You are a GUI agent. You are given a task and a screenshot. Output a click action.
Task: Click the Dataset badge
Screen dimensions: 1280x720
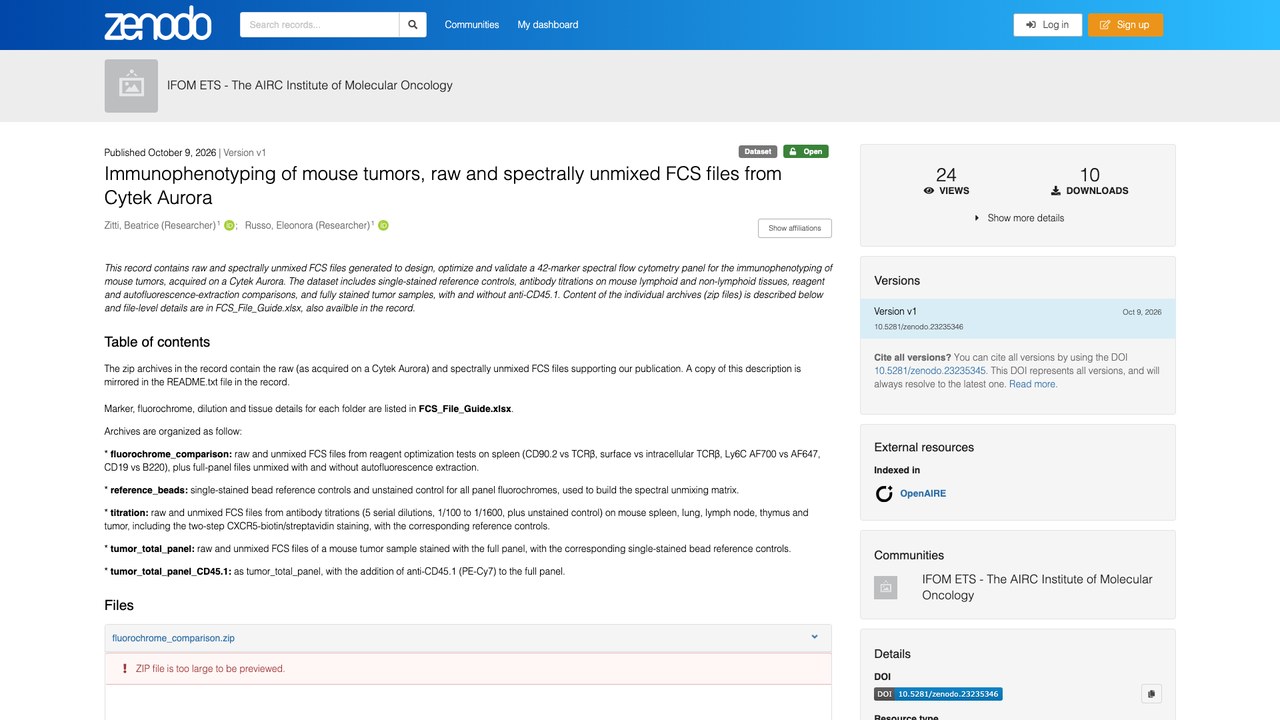click(x=758, y=152)
